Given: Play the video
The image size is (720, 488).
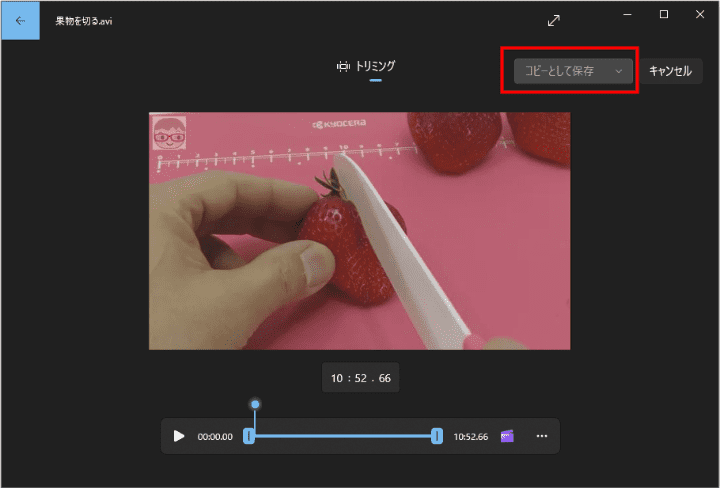Looking at the screenshot, I should [179, 436].
